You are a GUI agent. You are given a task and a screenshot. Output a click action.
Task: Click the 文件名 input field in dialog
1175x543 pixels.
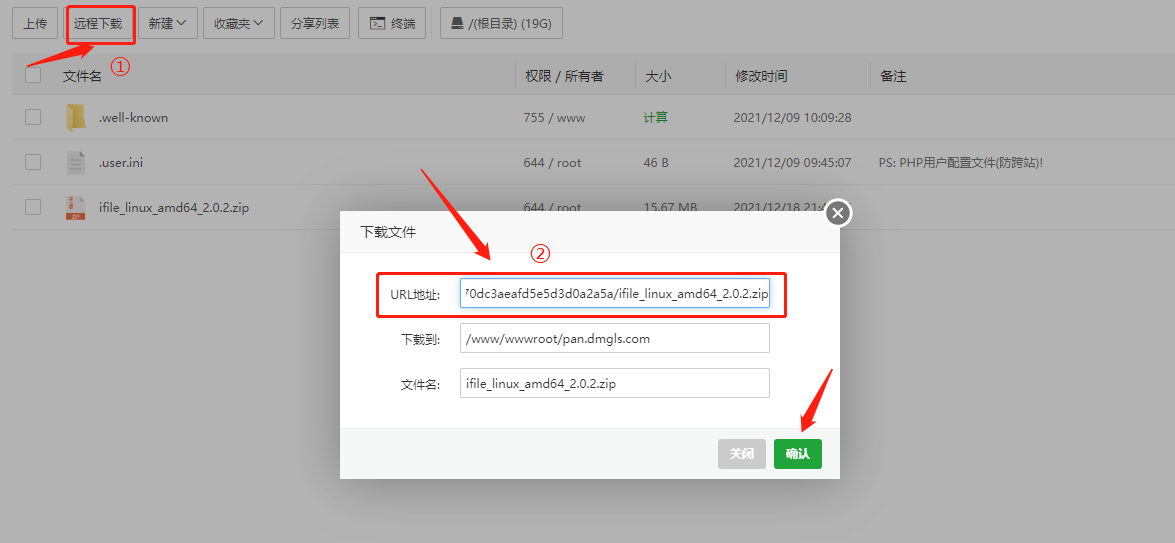point(614,383)
